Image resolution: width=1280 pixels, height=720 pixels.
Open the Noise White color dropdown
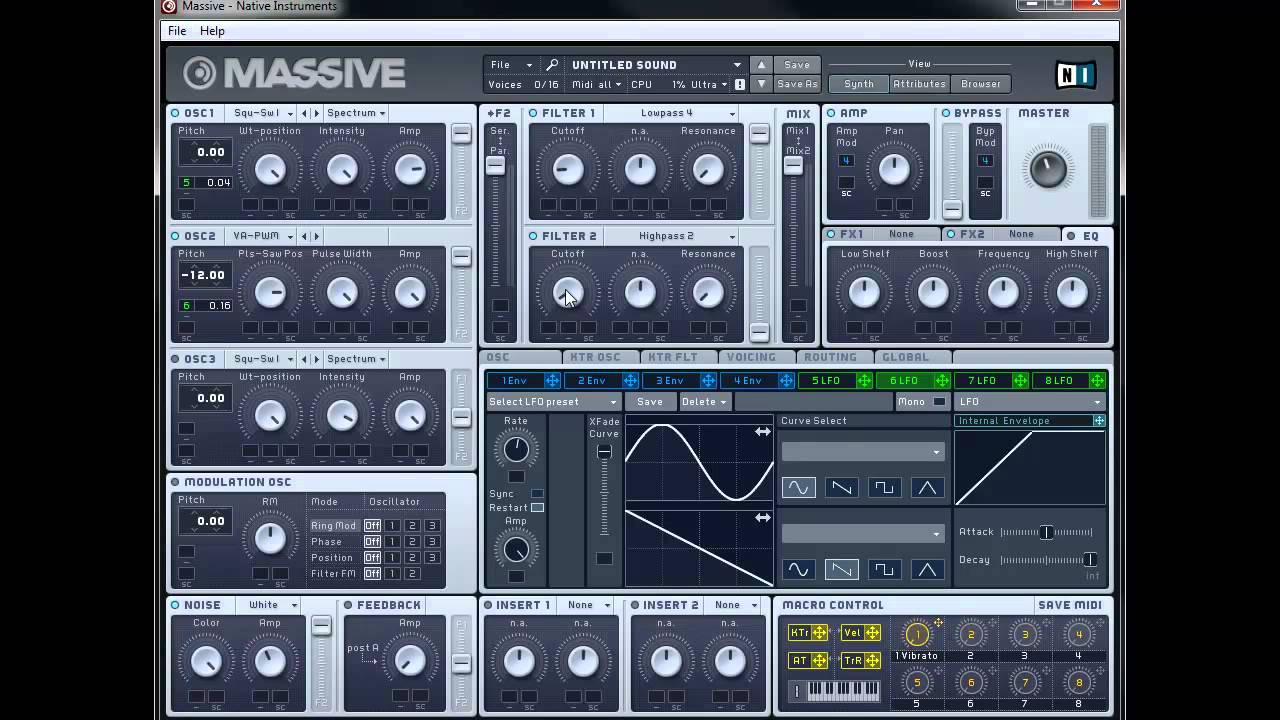click(272, 605)
